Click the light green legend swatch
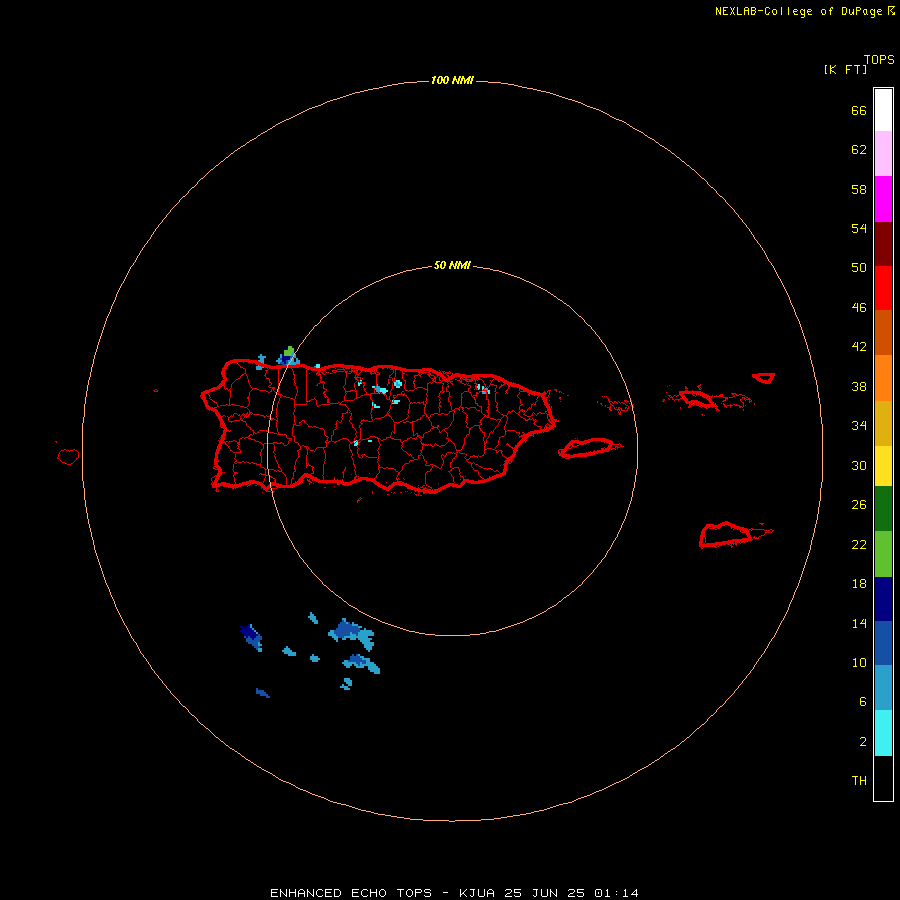Image resolution: width=900 pixels, height=900 pixels. point(883,554)
